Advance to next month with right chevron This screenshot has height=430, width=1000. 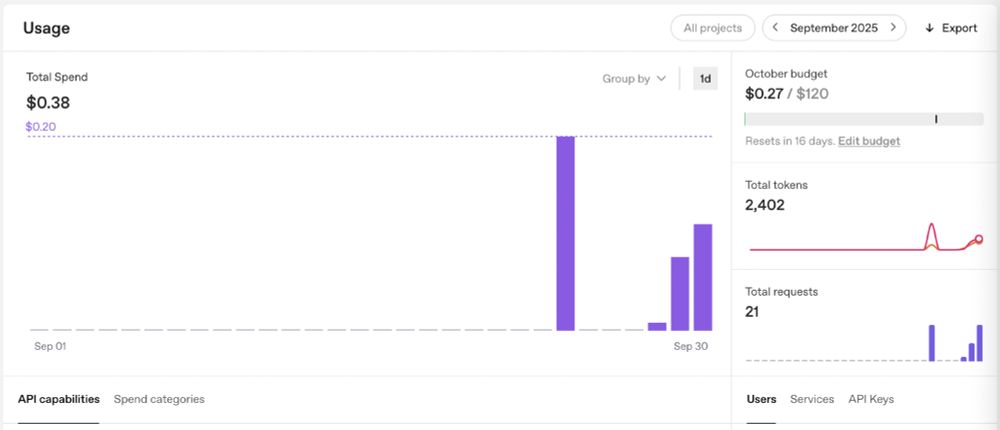pyautogui.click(x=893, y=27)
